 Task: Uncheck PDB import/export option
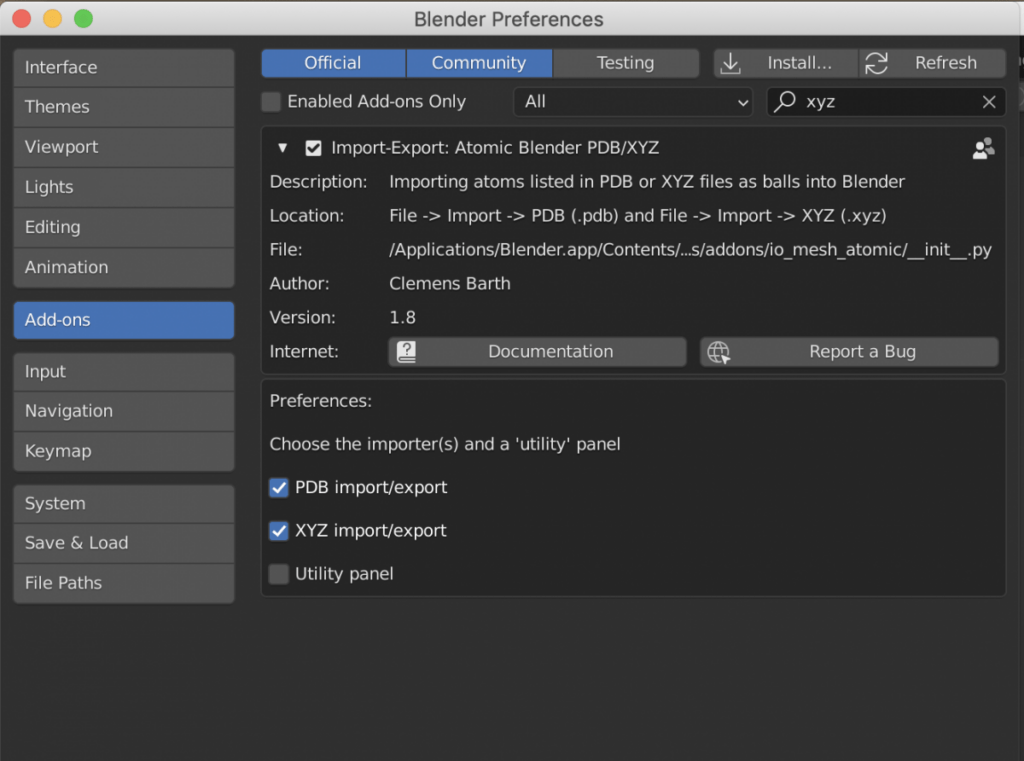pyautogui.click(x=279, y=487)
